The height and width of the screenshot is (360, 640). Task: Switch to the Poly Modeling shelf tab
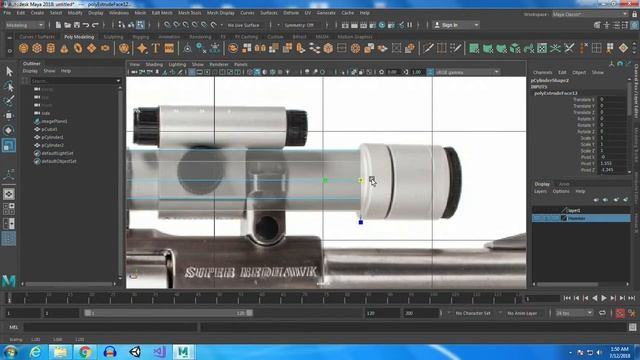79,37
